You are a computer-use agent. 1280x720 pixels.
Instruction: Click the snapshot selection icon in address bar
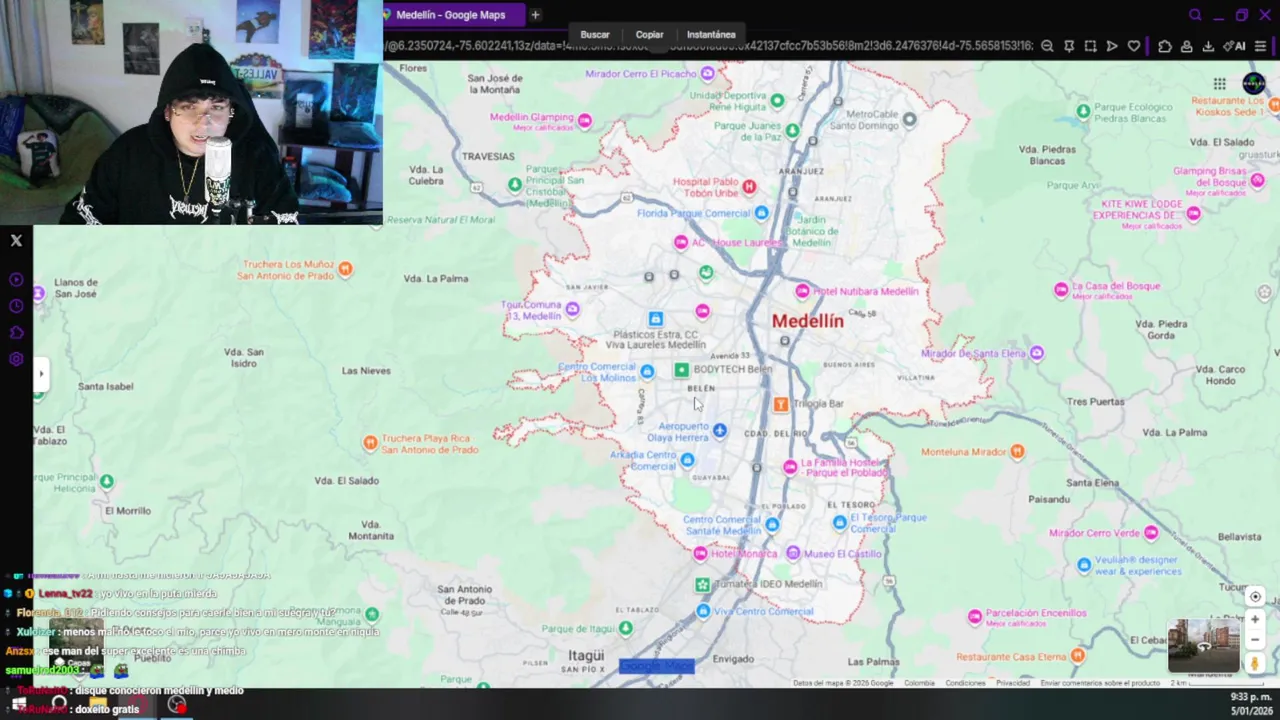point(1090,46)
